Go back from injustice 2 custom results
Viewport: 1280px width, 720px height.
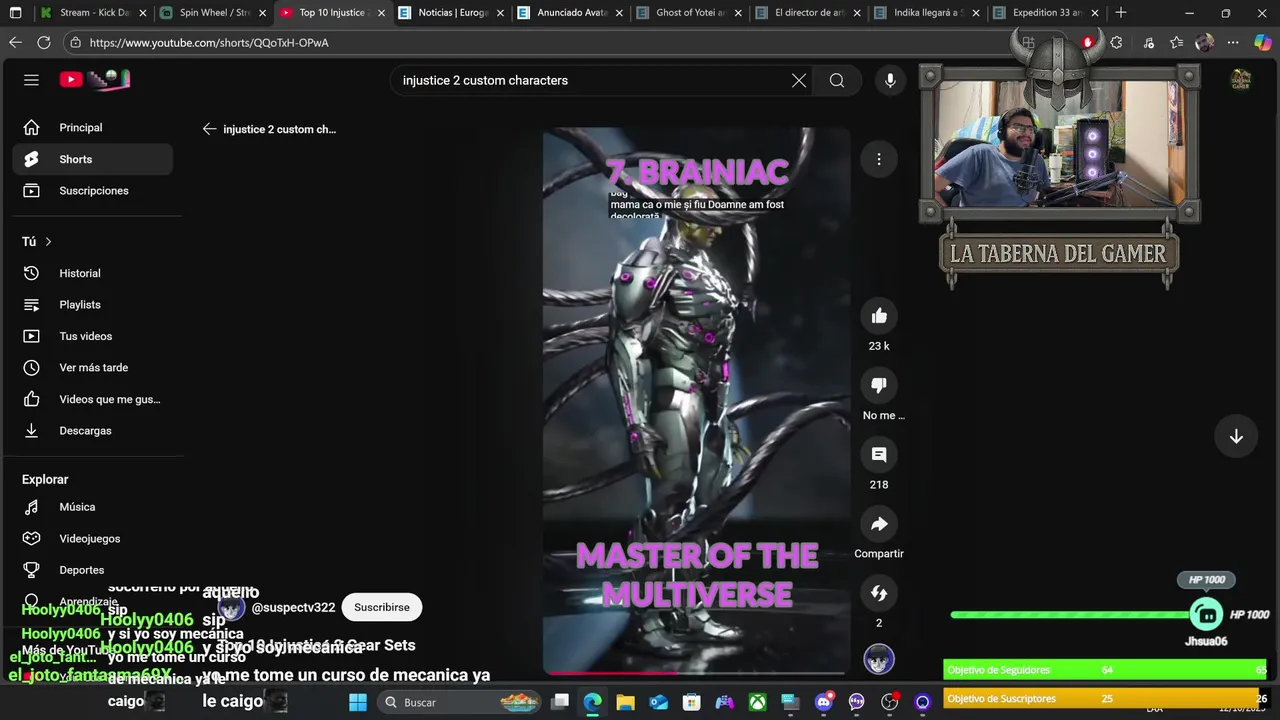(209, 129)
